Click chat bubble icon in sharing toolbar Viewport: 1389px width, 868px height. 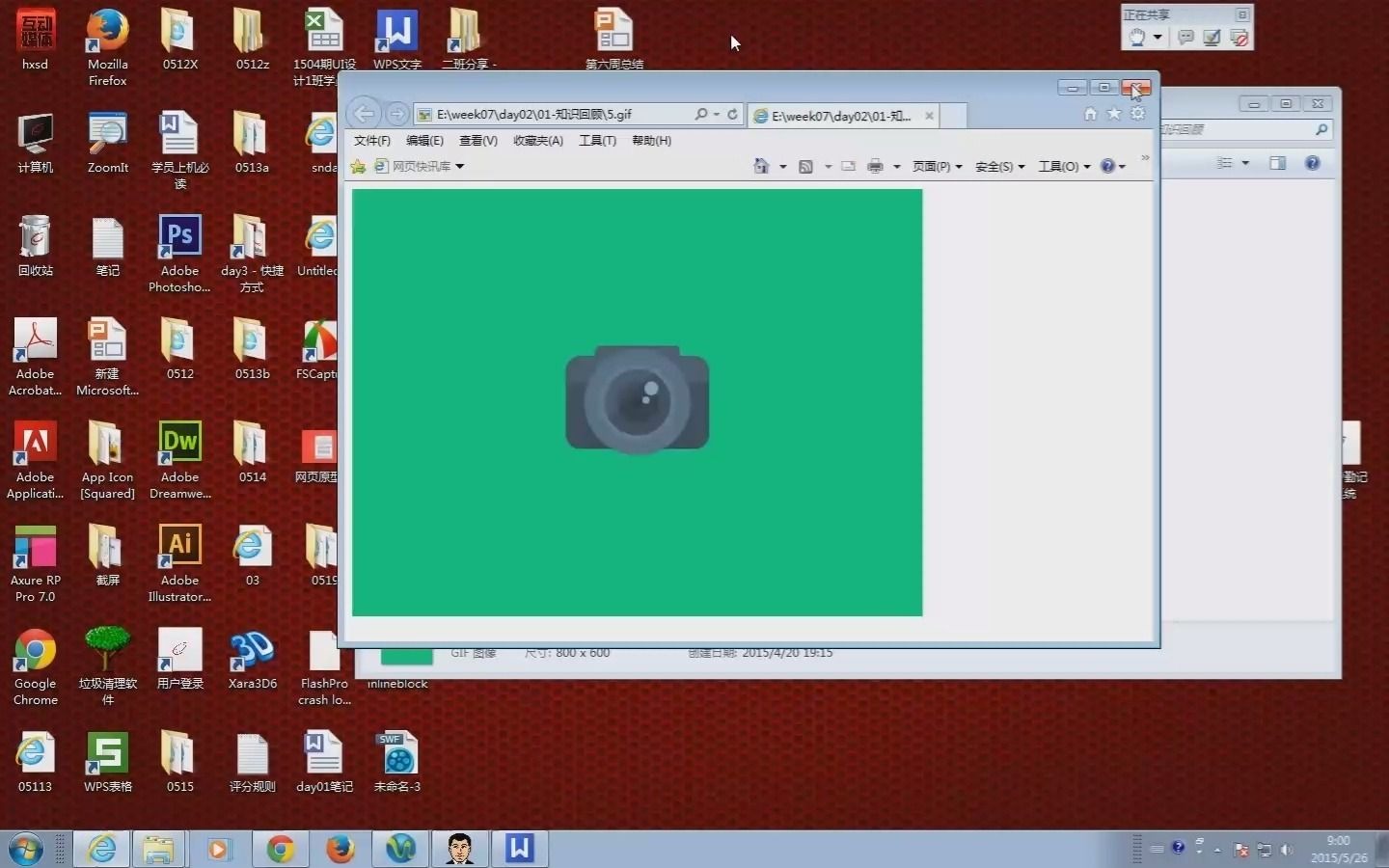[1185, 38]
